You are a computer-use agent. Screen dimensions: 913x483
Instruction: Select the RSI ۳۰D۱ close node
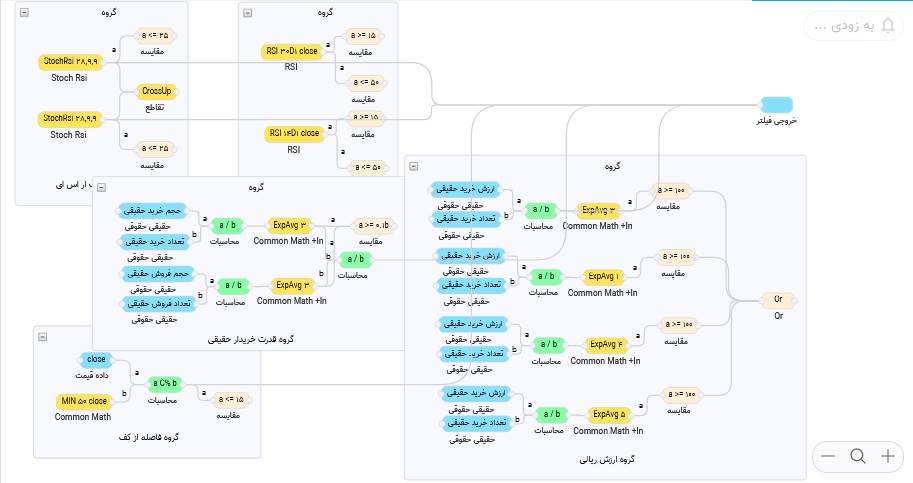(x=292, y=52)
